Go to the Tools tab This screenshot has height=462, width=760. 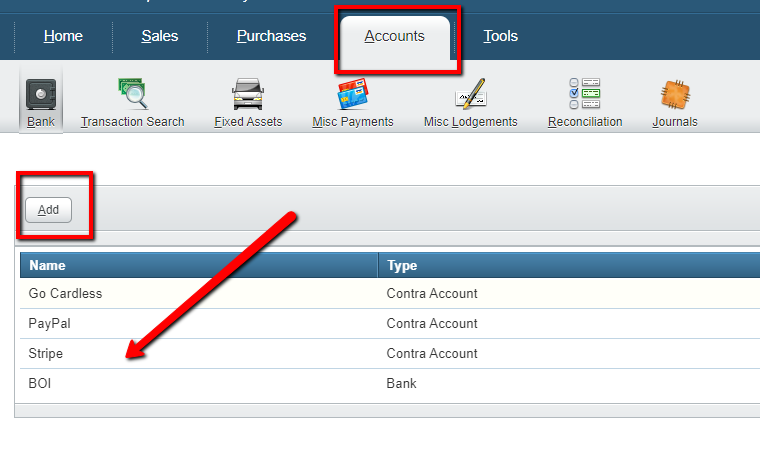[500, 36]
